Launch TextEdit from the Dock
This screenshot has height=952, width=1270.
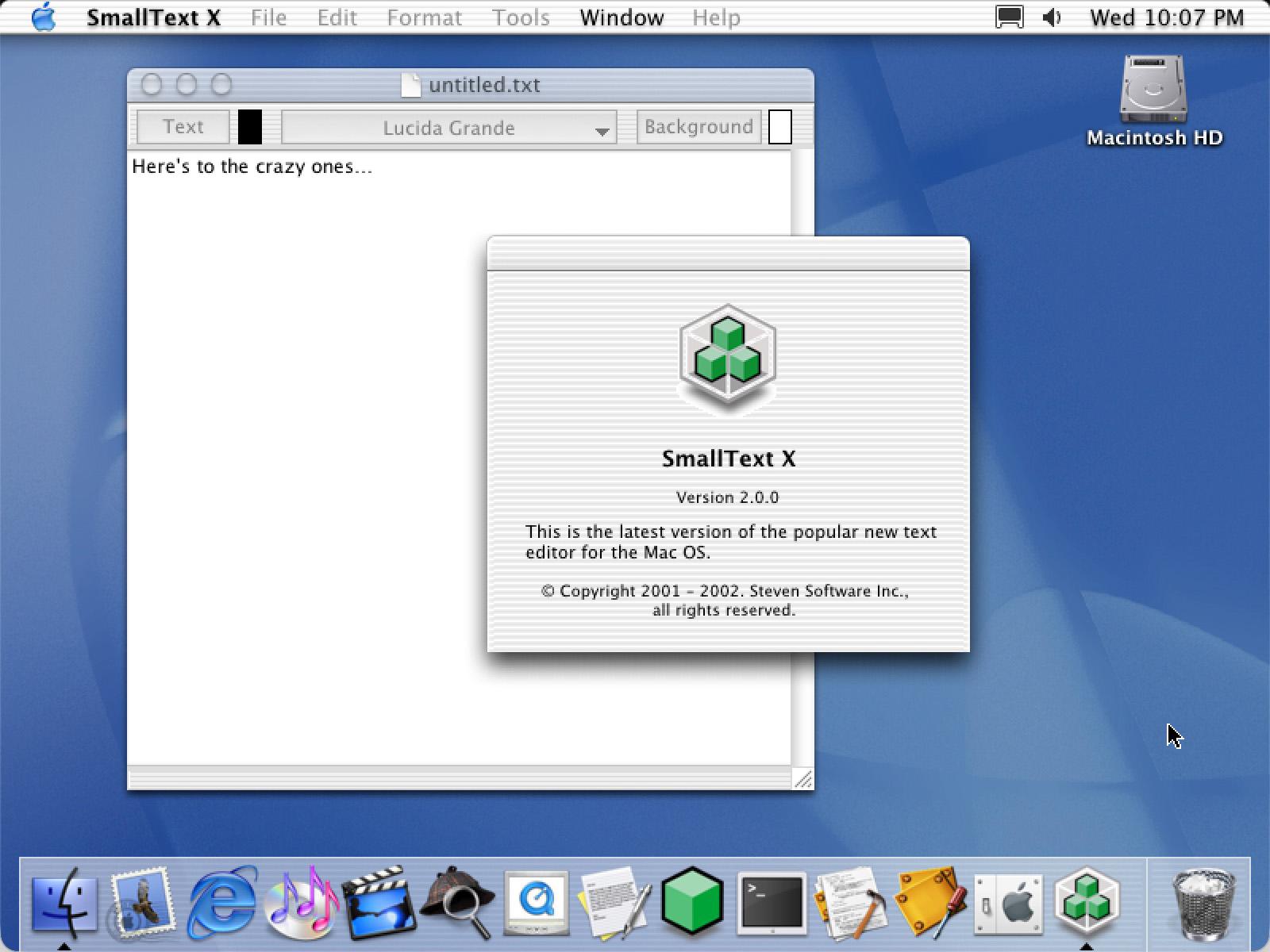pyautogui.click(x=615, y=904)
